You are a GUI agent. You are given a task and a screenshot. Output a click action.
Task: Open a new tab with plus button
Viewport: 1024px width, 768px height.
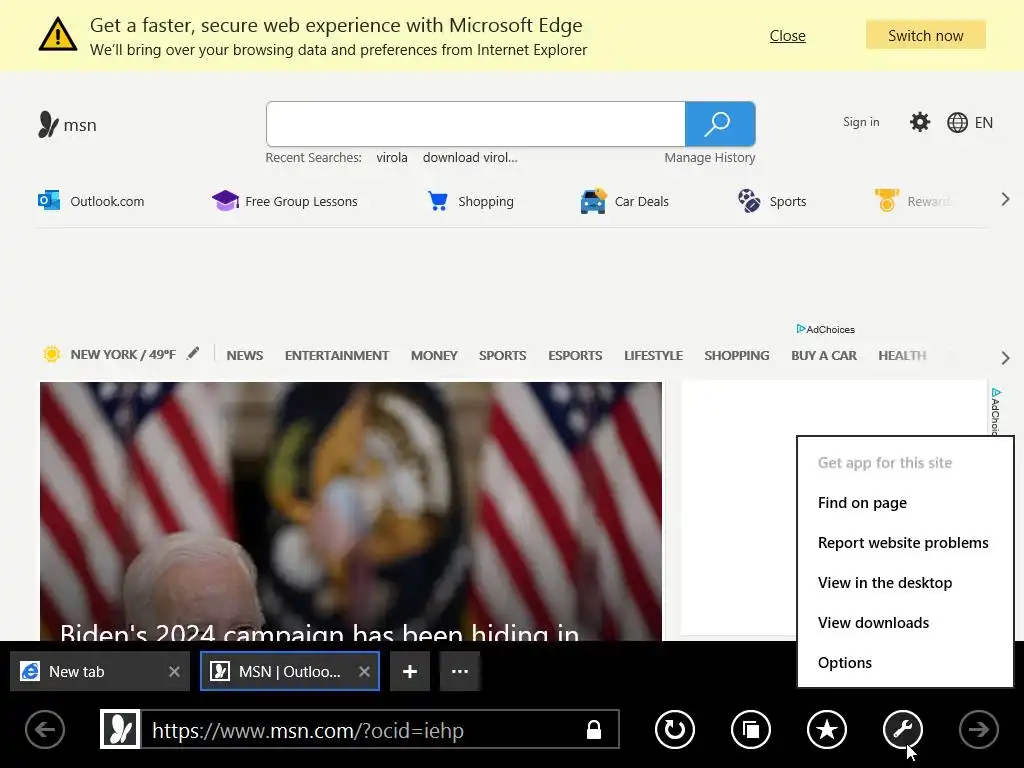point(410,671)
